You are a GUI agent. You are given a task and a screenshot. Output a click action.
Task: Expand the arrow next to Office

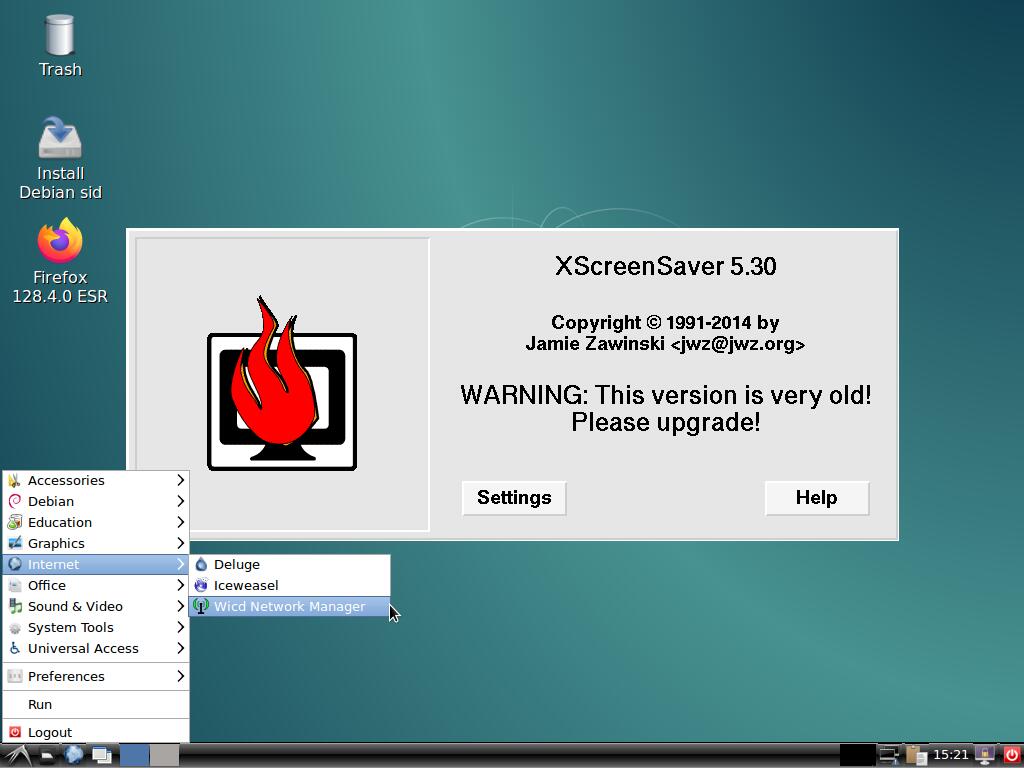(x=181, y=585)
